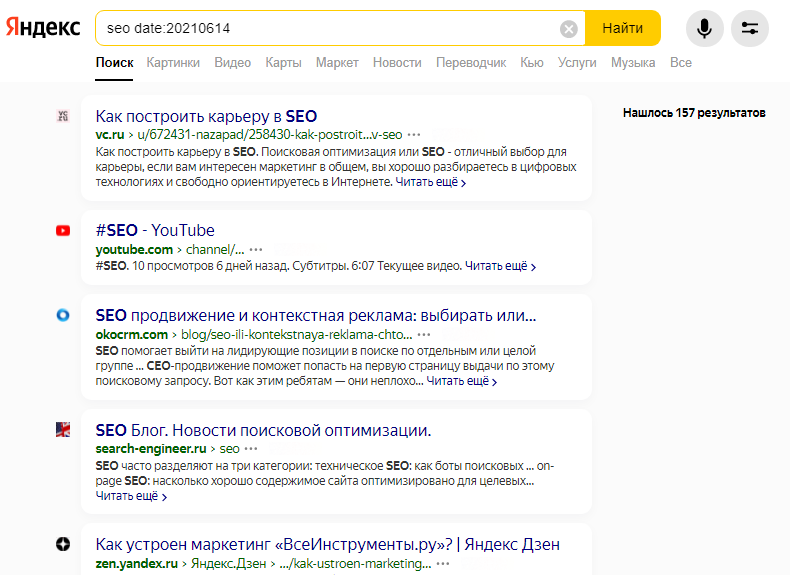Open SEO Блог. Новости поисковой оптимизации result
Image resolution: width=790 pixels, height=575 pixels.
pos(264,430)
